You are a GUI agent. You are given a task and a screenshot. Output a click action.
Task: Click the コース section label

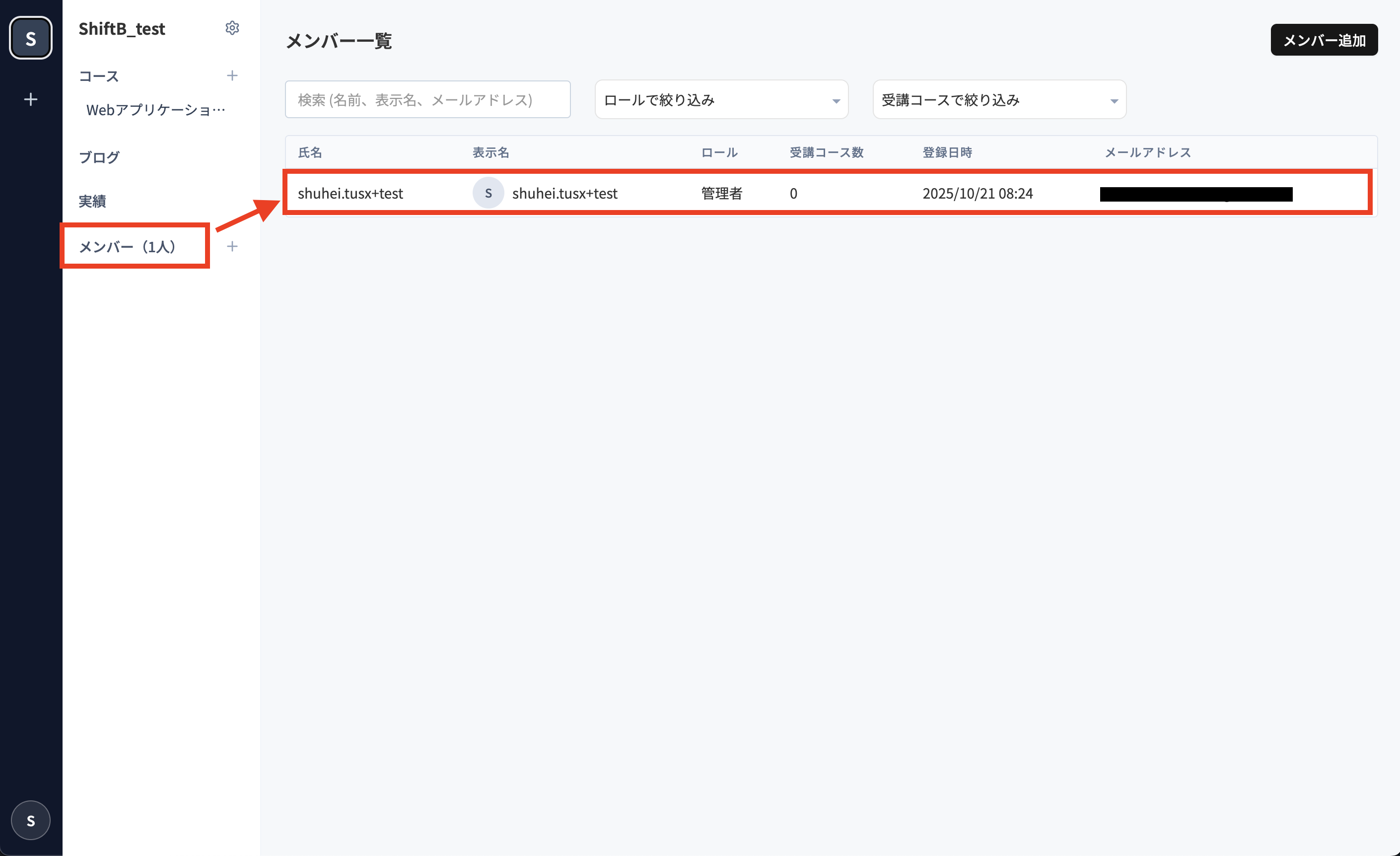99,76
